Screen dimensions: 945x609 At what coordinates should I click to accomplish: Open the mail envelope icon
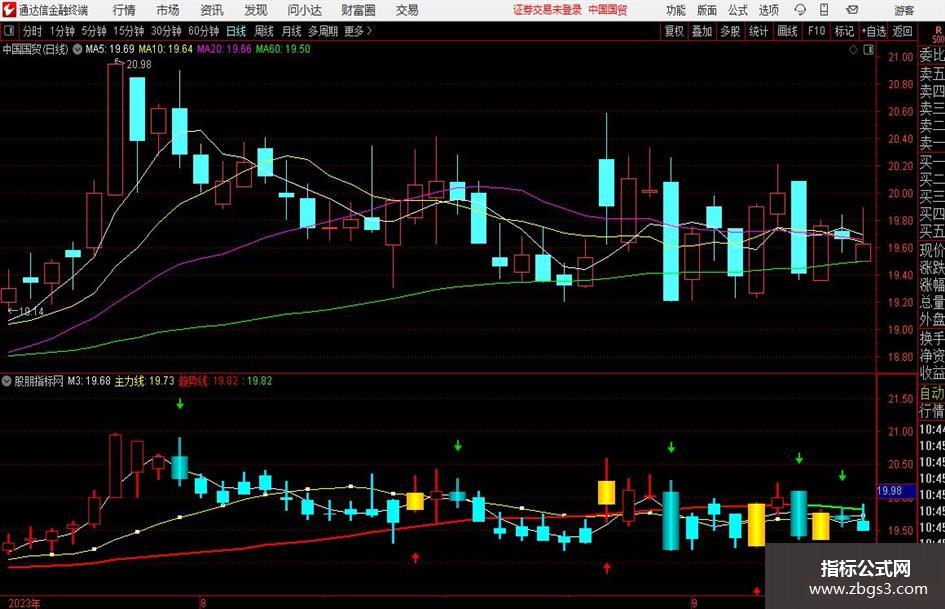click(852, 10)
